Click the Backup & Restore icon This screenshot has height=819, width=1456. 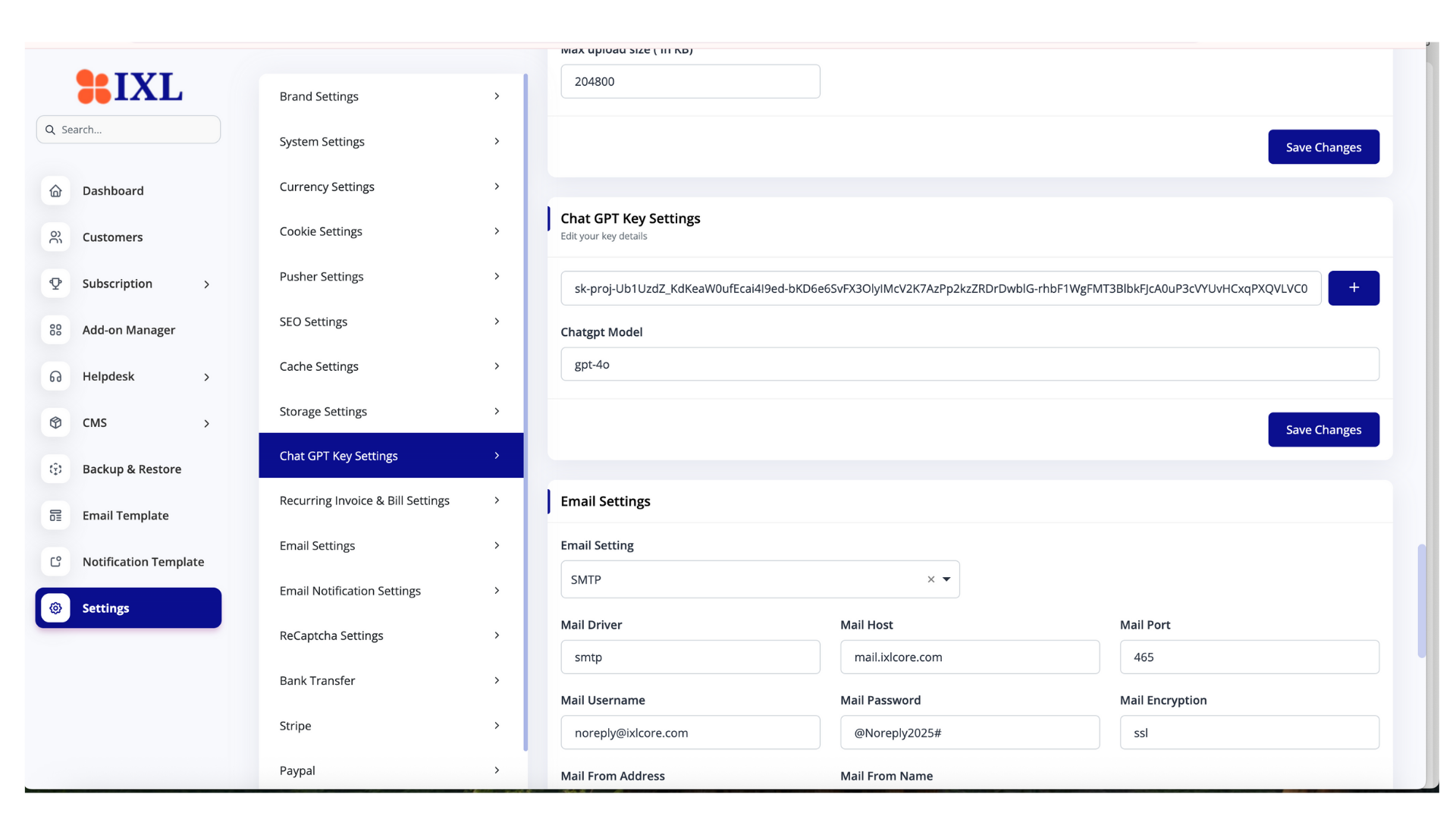55,469
